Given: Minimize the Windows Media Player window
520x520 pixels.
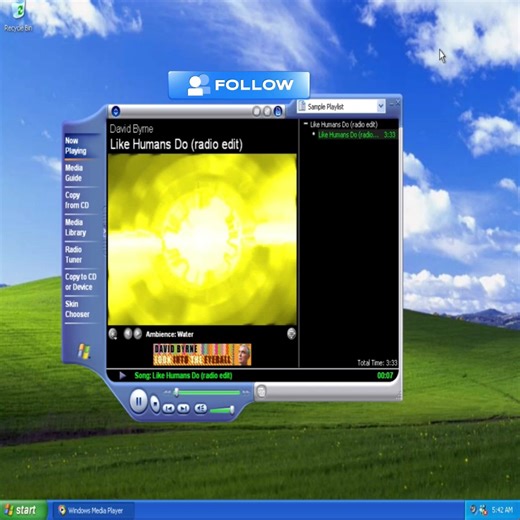Looking at the screenshot, I should point(391,104).
